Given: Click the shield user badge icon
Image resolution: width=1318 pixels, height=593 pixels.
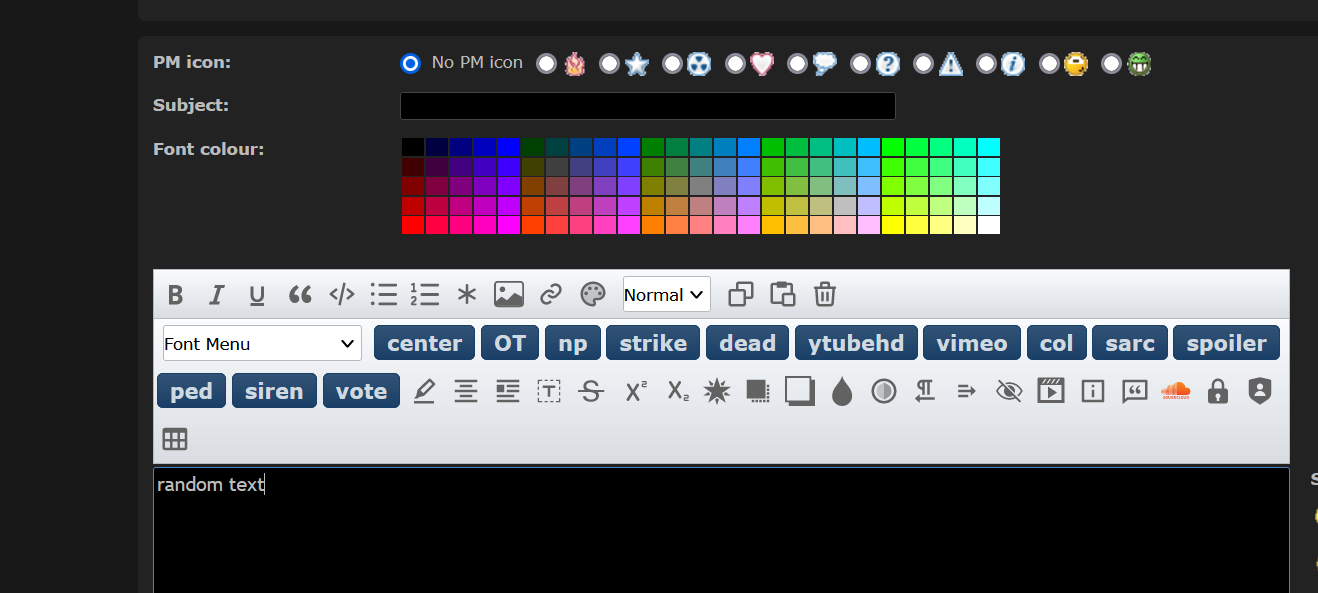Looking at the screenshot, I should tap(1259, 391).
